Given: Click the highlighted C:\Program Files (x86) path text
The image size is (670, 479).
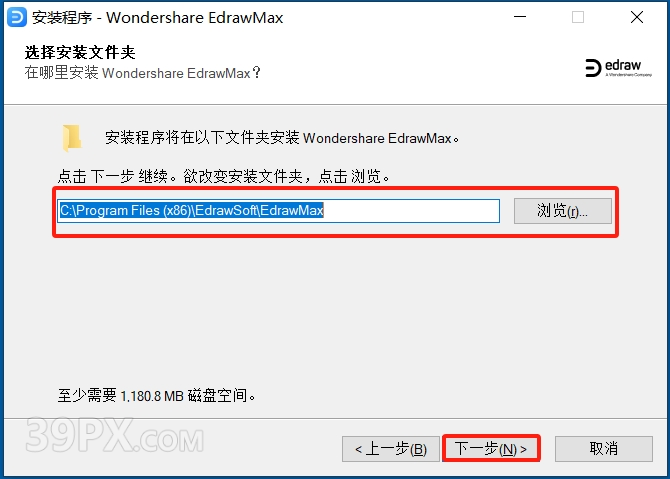Looking at the screenshot, I should [x=191, y=211].
